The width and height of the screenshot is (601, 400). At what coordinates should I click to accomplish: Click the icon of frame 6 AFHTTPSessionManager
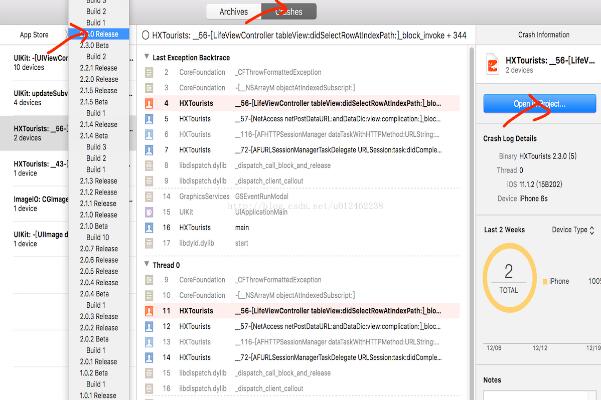(149, 134)
